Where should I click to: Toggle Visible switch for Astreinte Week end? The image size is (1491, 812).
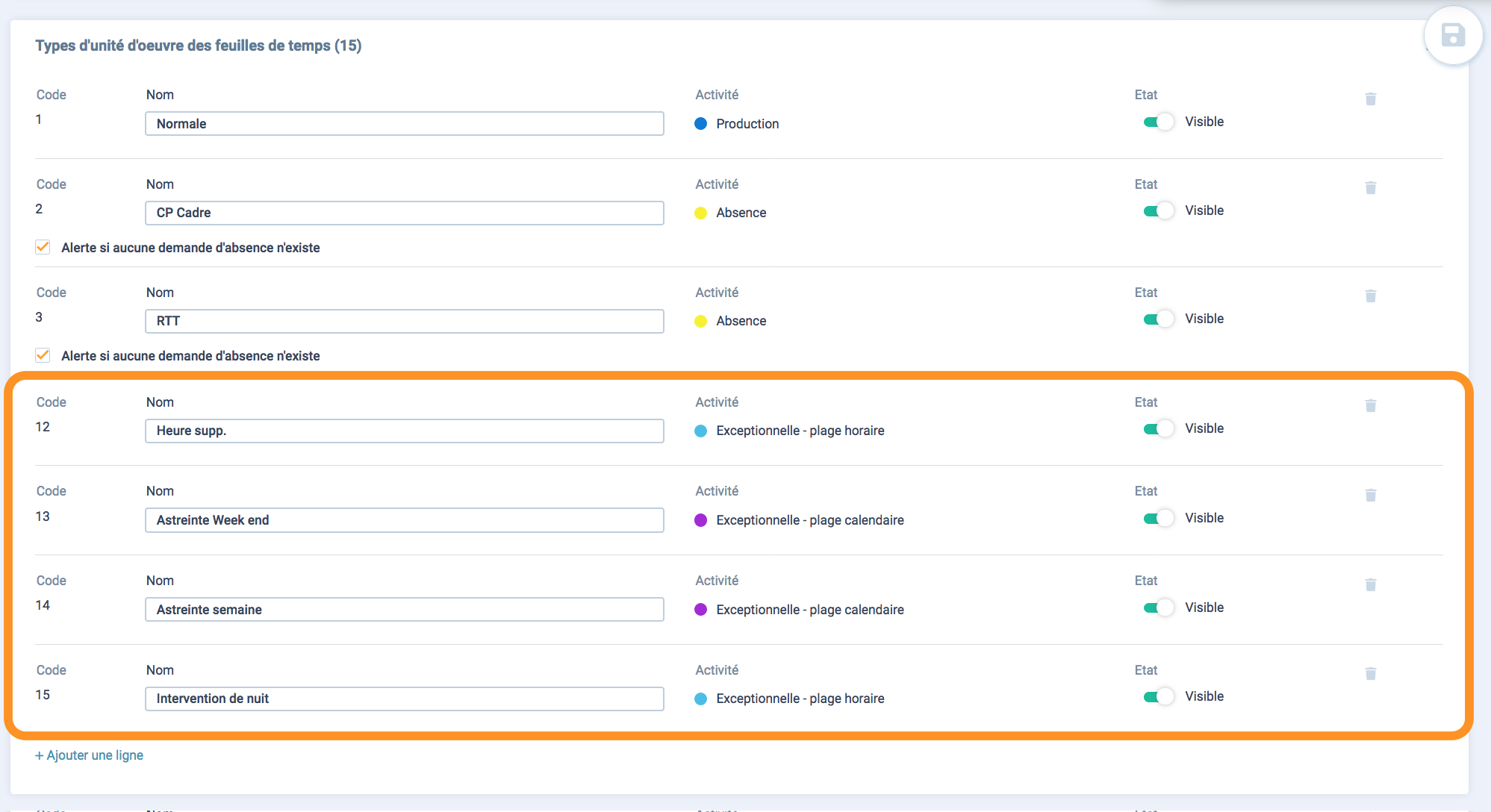click(1159, 518)
